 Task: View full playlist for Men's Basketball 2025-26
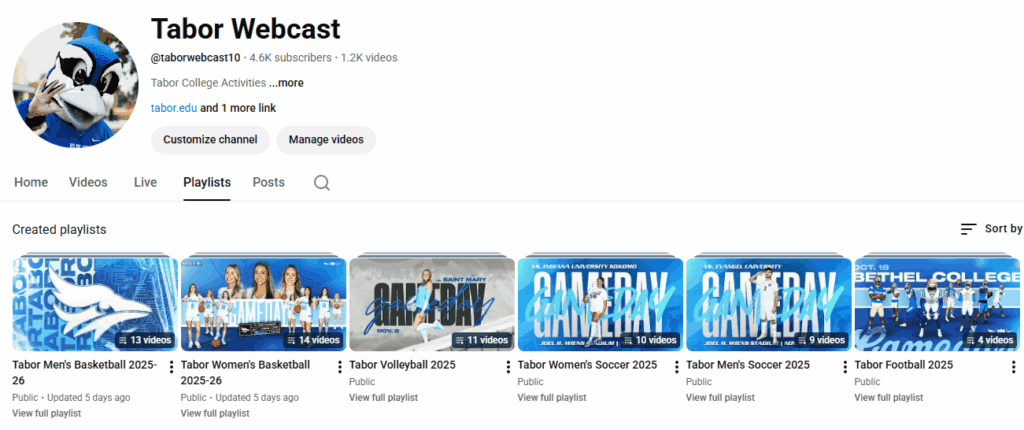pos(46,413)
